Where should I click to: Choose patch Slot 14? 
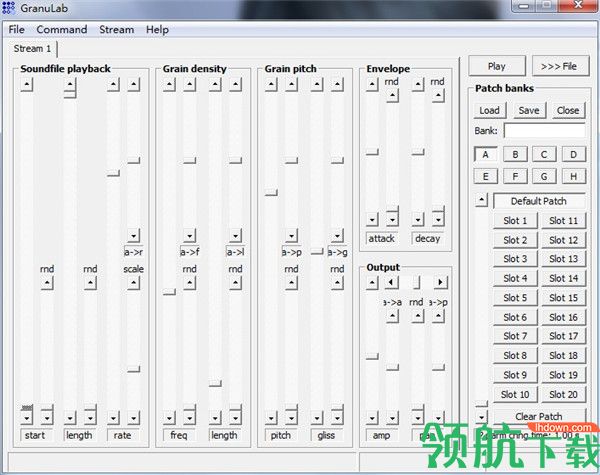[x=563, y=278]
